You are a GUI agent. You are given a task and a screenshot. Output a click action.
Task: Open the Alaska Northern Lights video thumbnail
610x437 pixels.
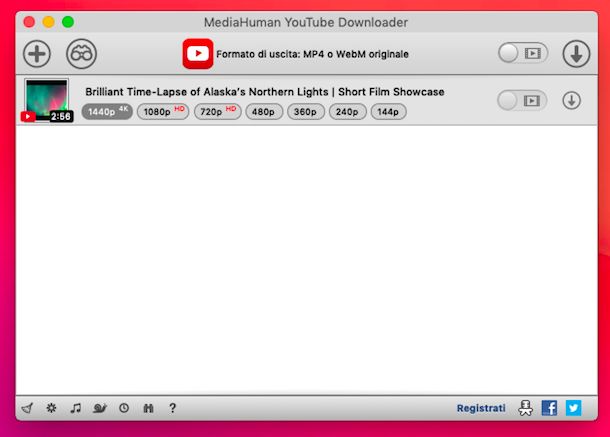(x=47, y=100)
